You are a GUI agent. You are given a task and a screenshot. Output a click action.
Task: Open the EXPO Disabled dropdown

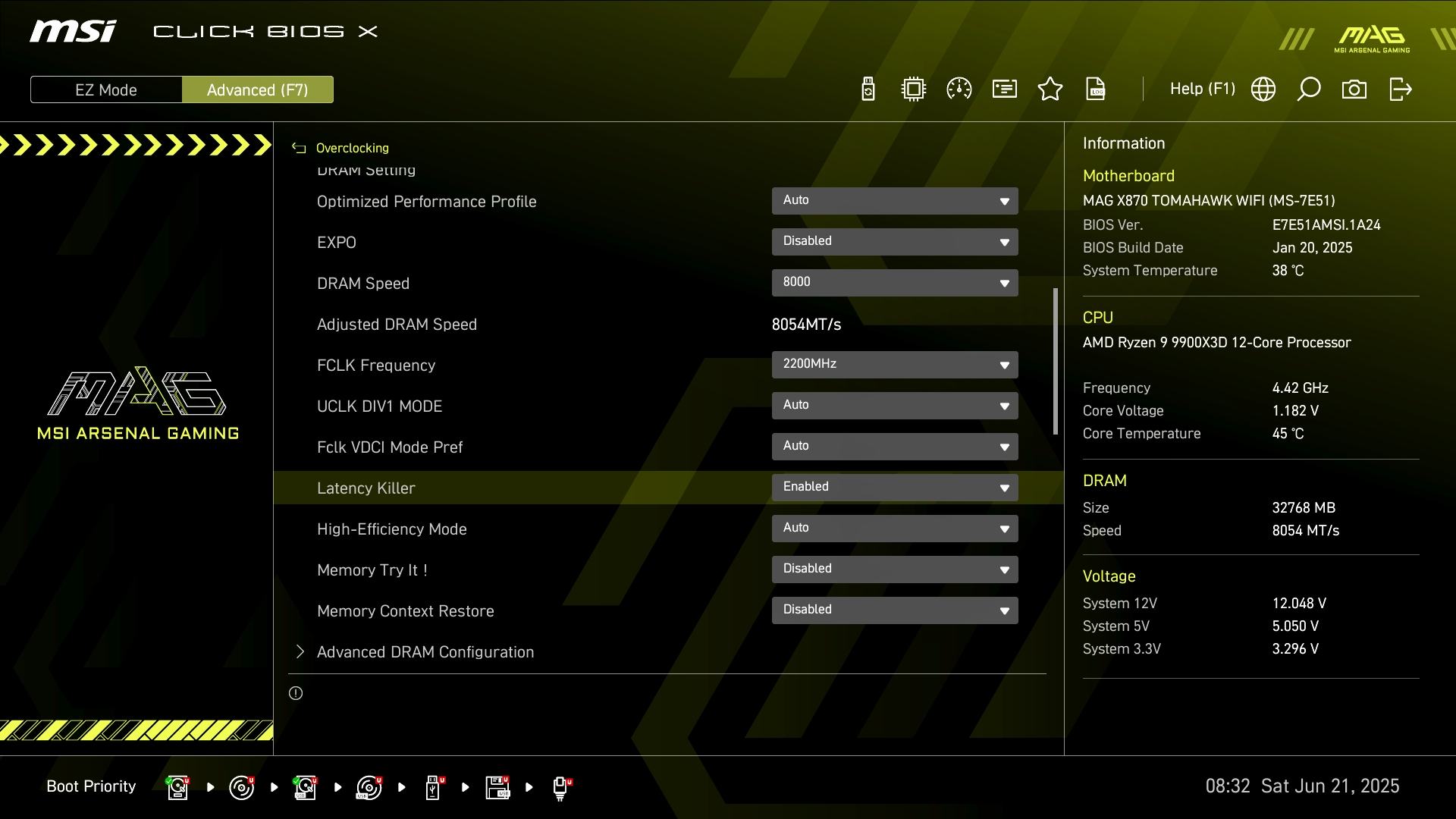point(895,242)
